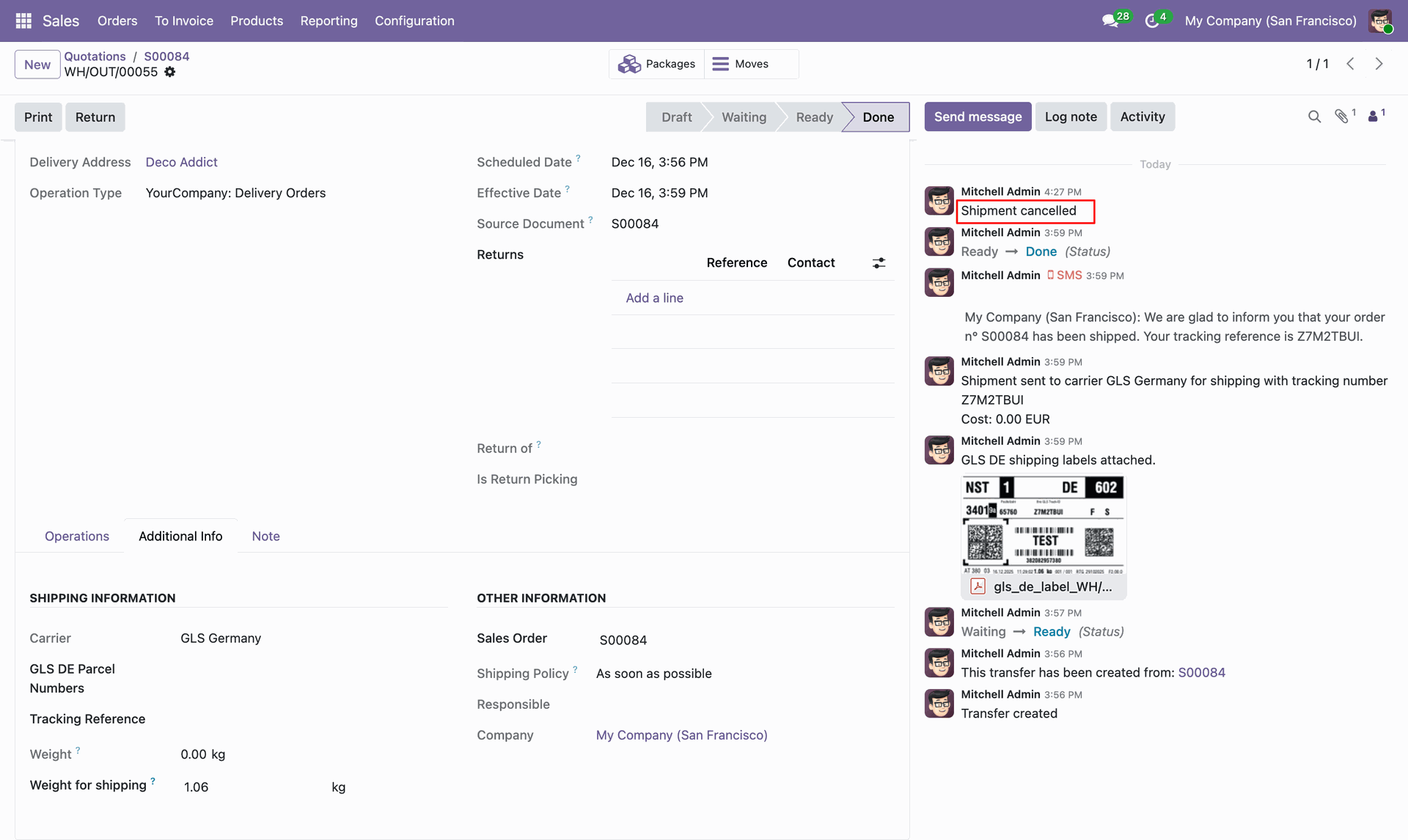
Task: Click Add a line in Returns
Action: tap(654, 298)
